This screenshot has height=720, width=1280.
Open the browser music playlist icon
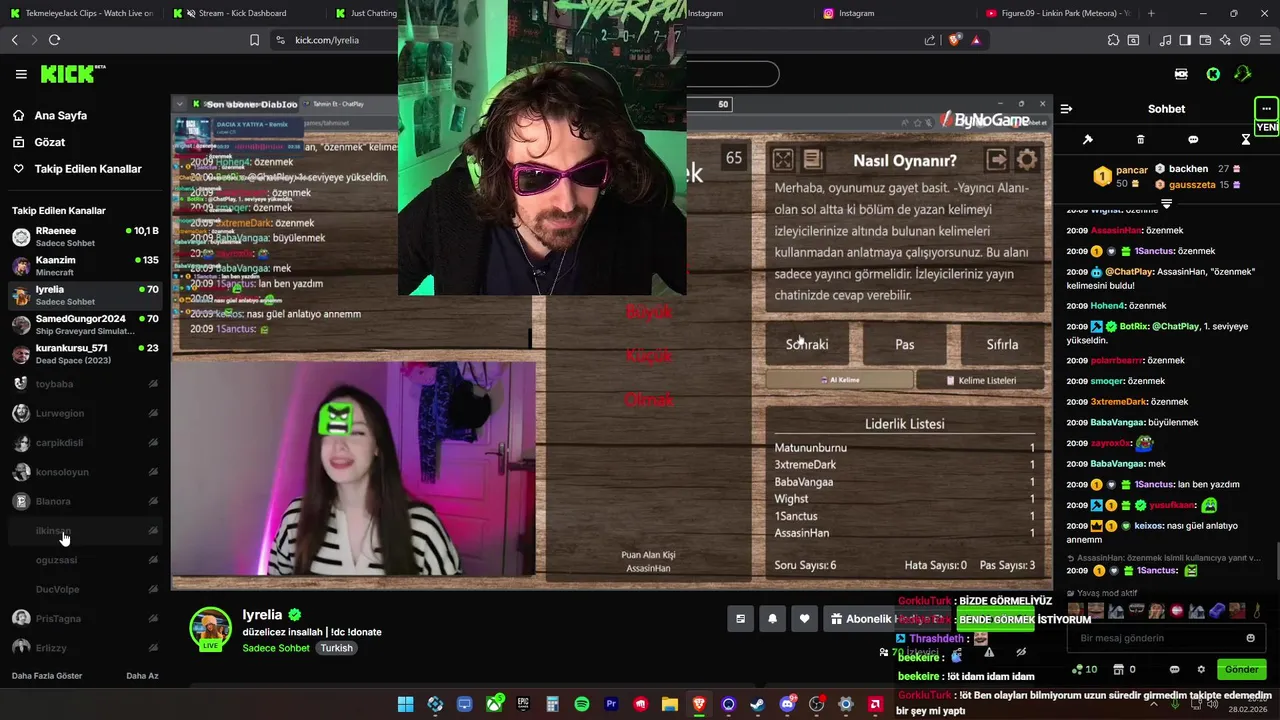pyautogui.click(x=1165, y=40)
